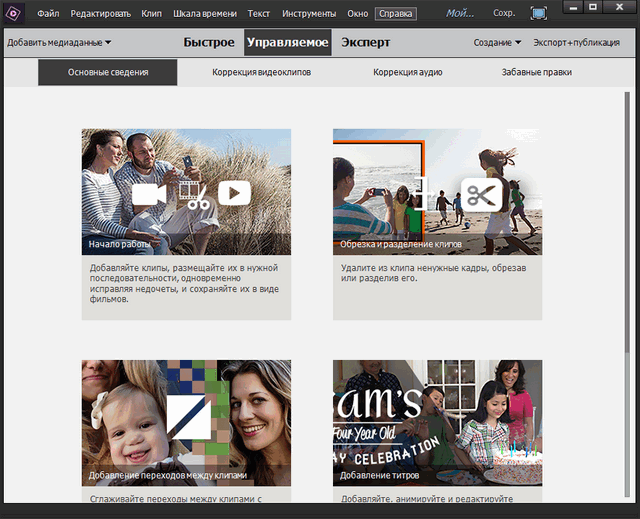Click the Сохр. save button
Viewport: 640px width, 519px height.
(x=506, y=14)
